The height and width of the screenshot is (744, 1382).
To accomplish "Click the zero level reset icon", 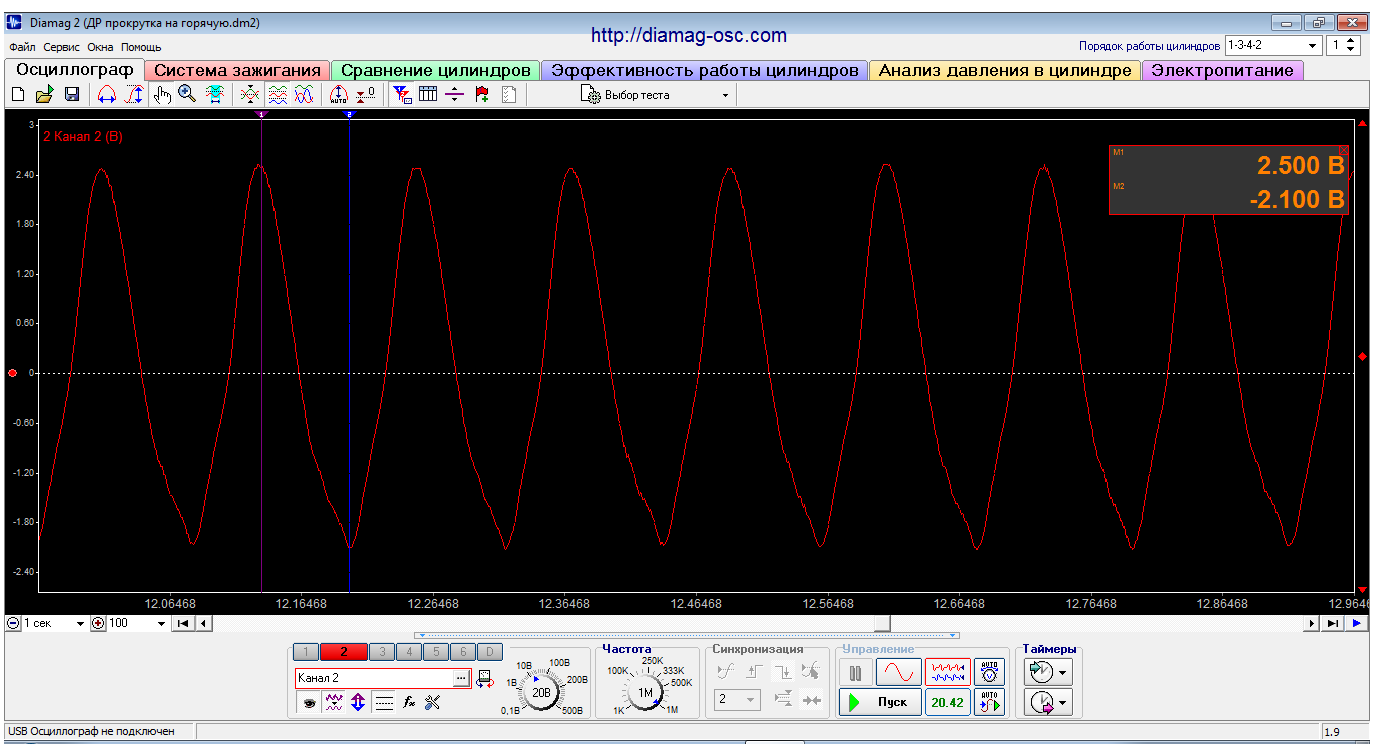I will coord(366,95).
